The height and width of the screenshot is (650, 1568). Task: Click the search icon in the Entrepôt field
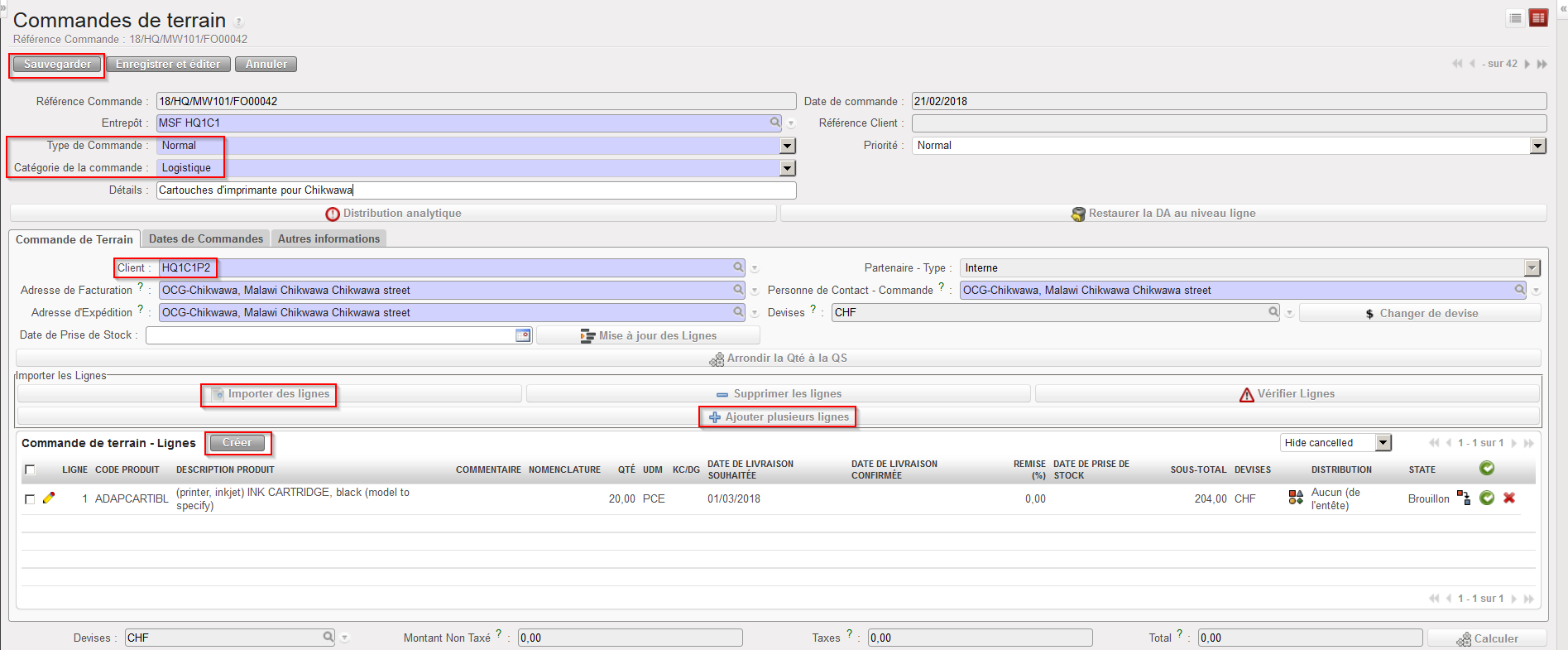tap(775, 123)
